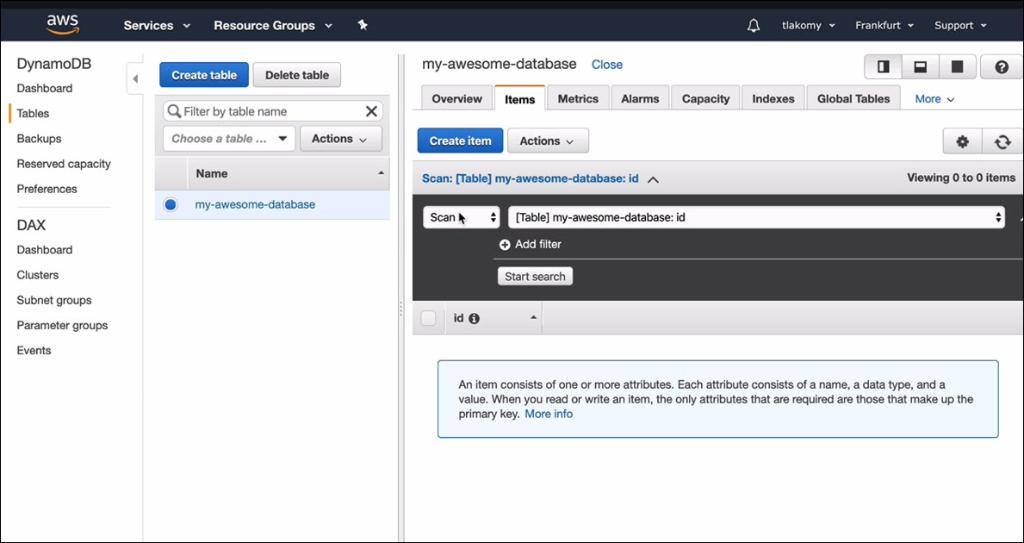1024x543 pixels.
Task: Close the my-awesome-database details panel
Action: (x=607, y=65)
